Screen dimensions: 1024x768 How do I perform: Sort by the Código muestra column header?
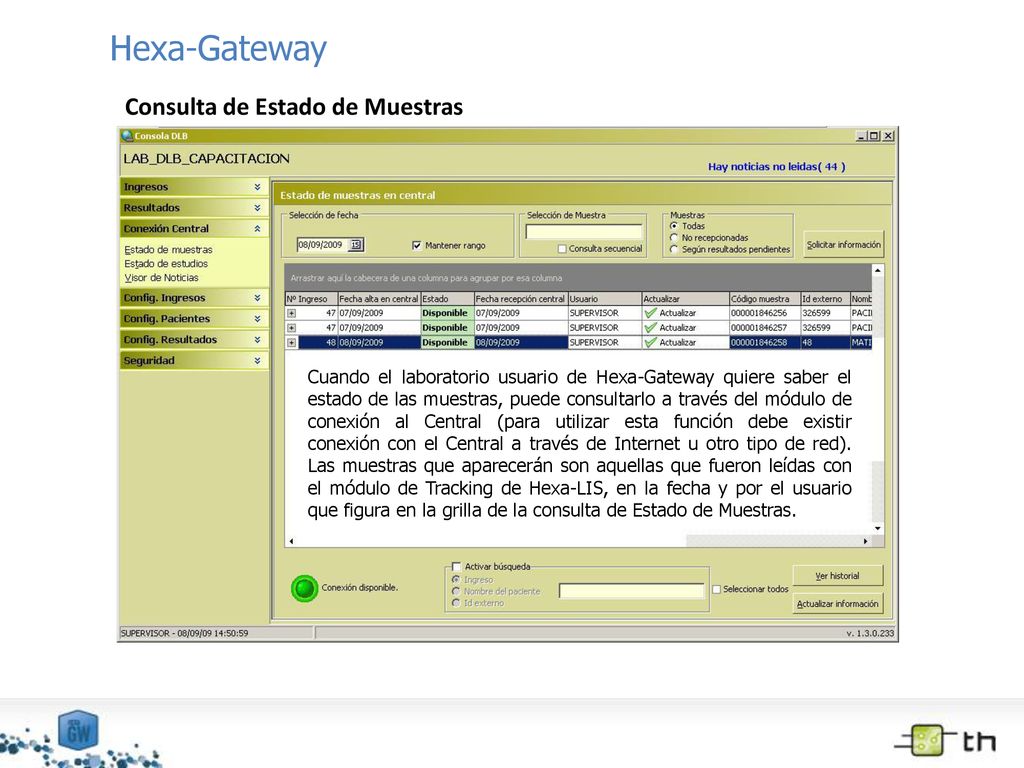pyautogui.click(x=765, y=299)
